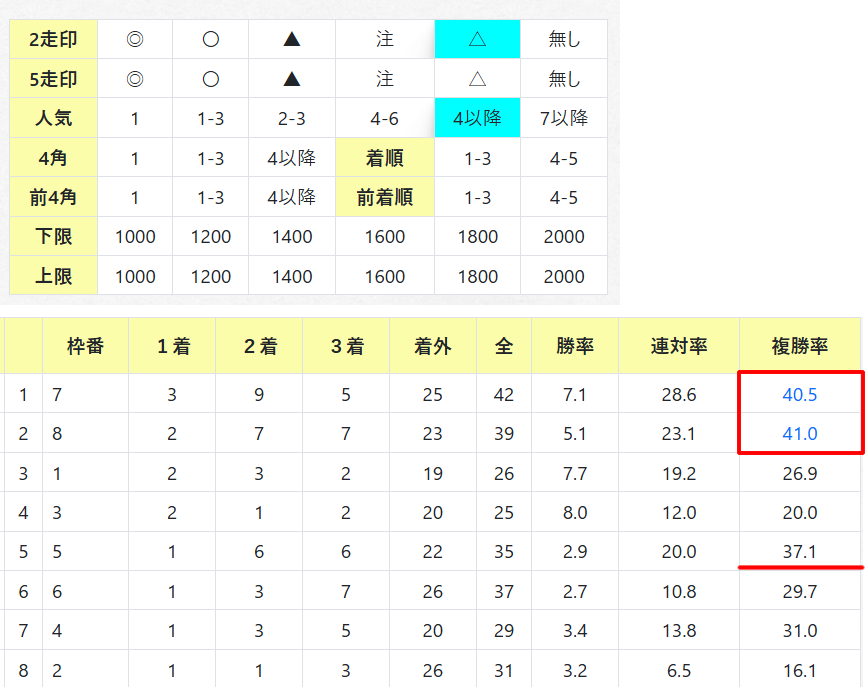Set 下限 distance to 2000
Viewport: 865px width, 687px height.
(x=564, y=237)
